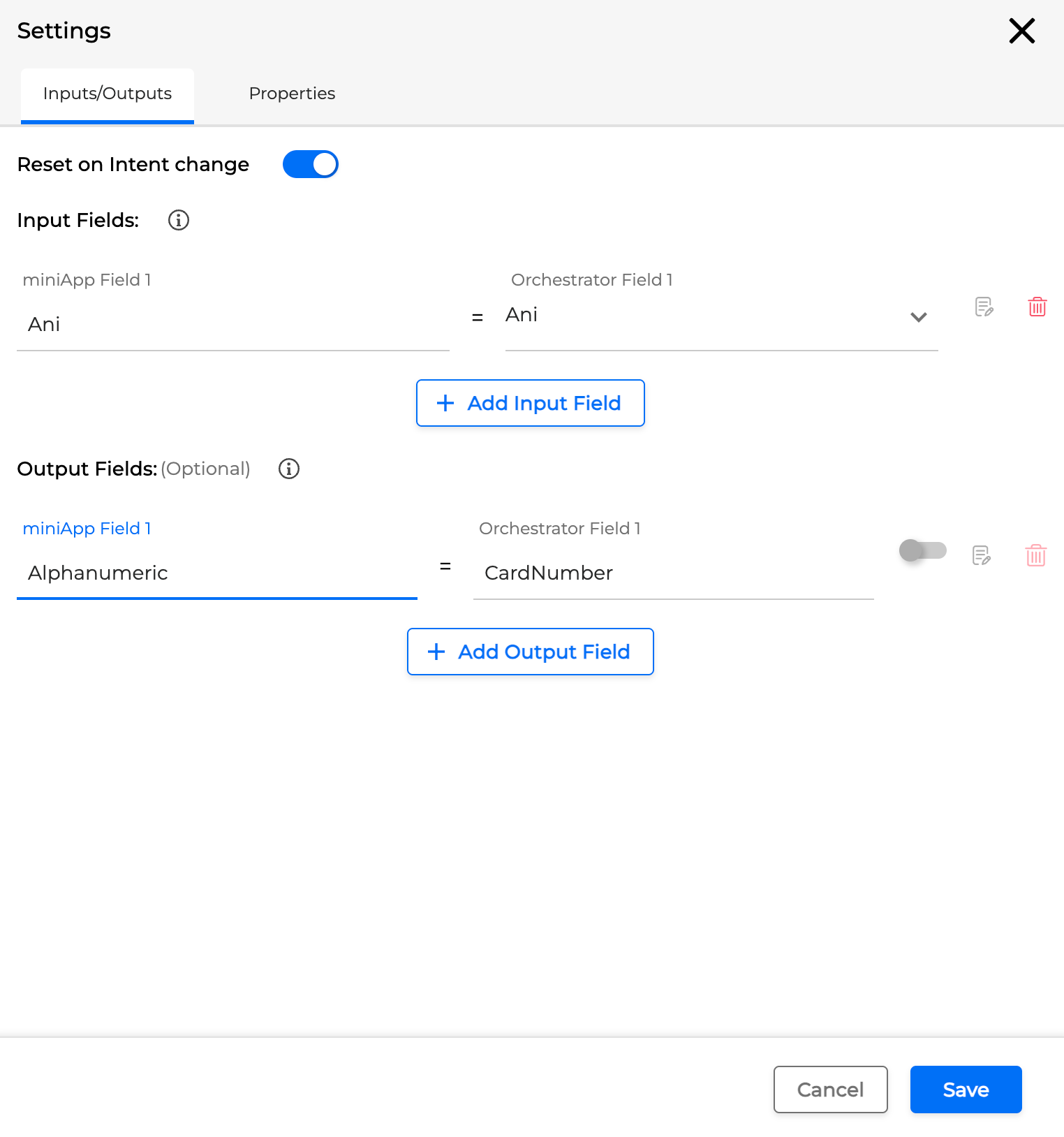Click the edit icon on the CardNumber output row
The width and height of the screenshot is (1064, 1137).
click(981, 555)
